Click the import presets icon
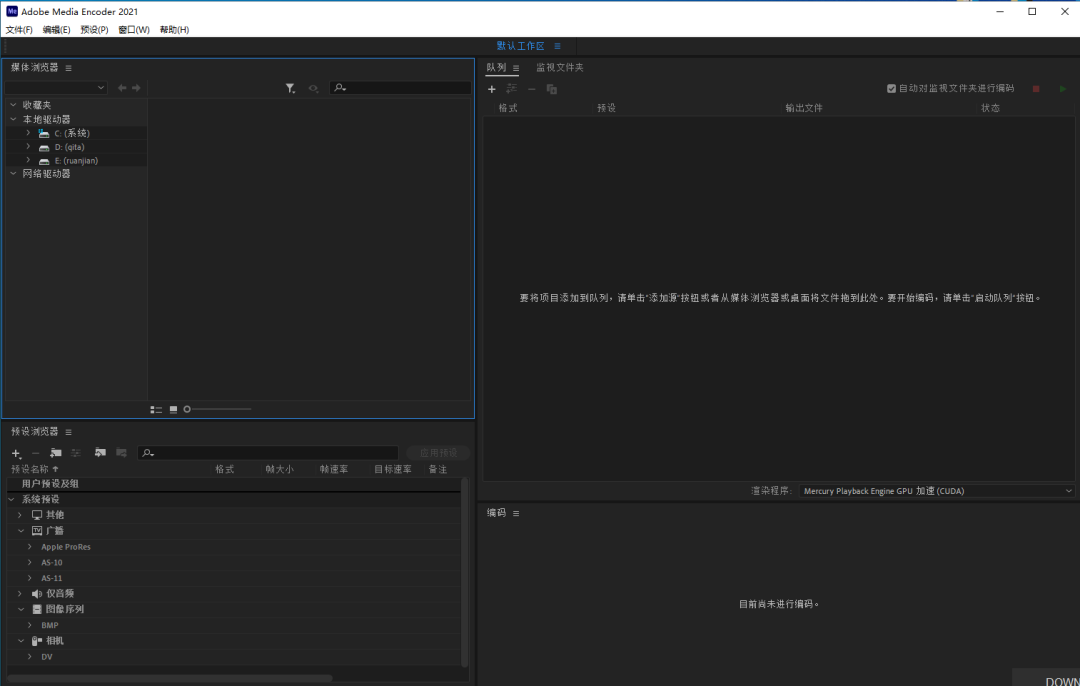The height and width of the screenshot is (686, 1080). click(101, 453)
